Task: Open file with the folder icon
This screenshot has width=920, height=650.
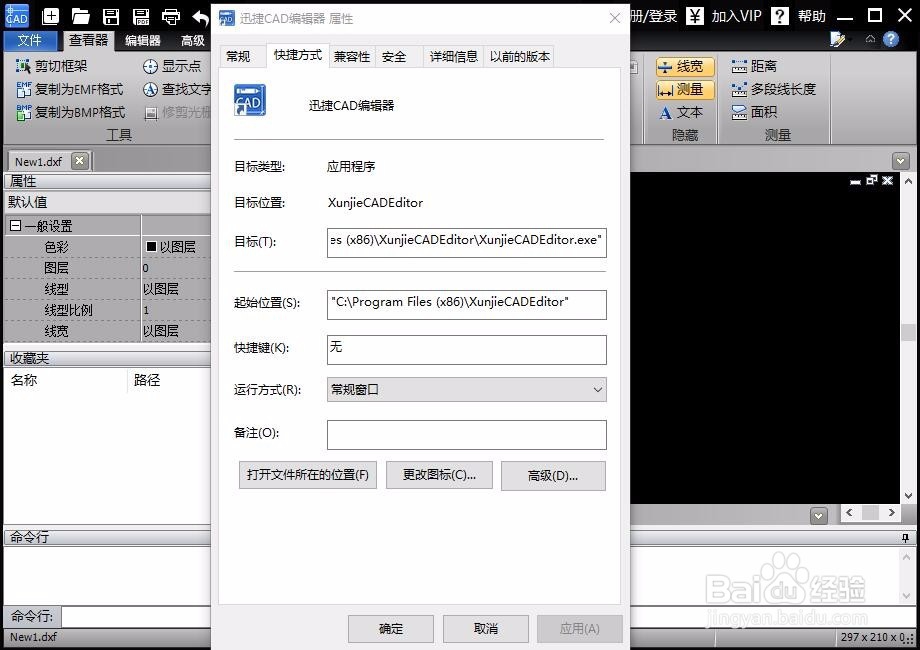Action: [x=80, y=16]
